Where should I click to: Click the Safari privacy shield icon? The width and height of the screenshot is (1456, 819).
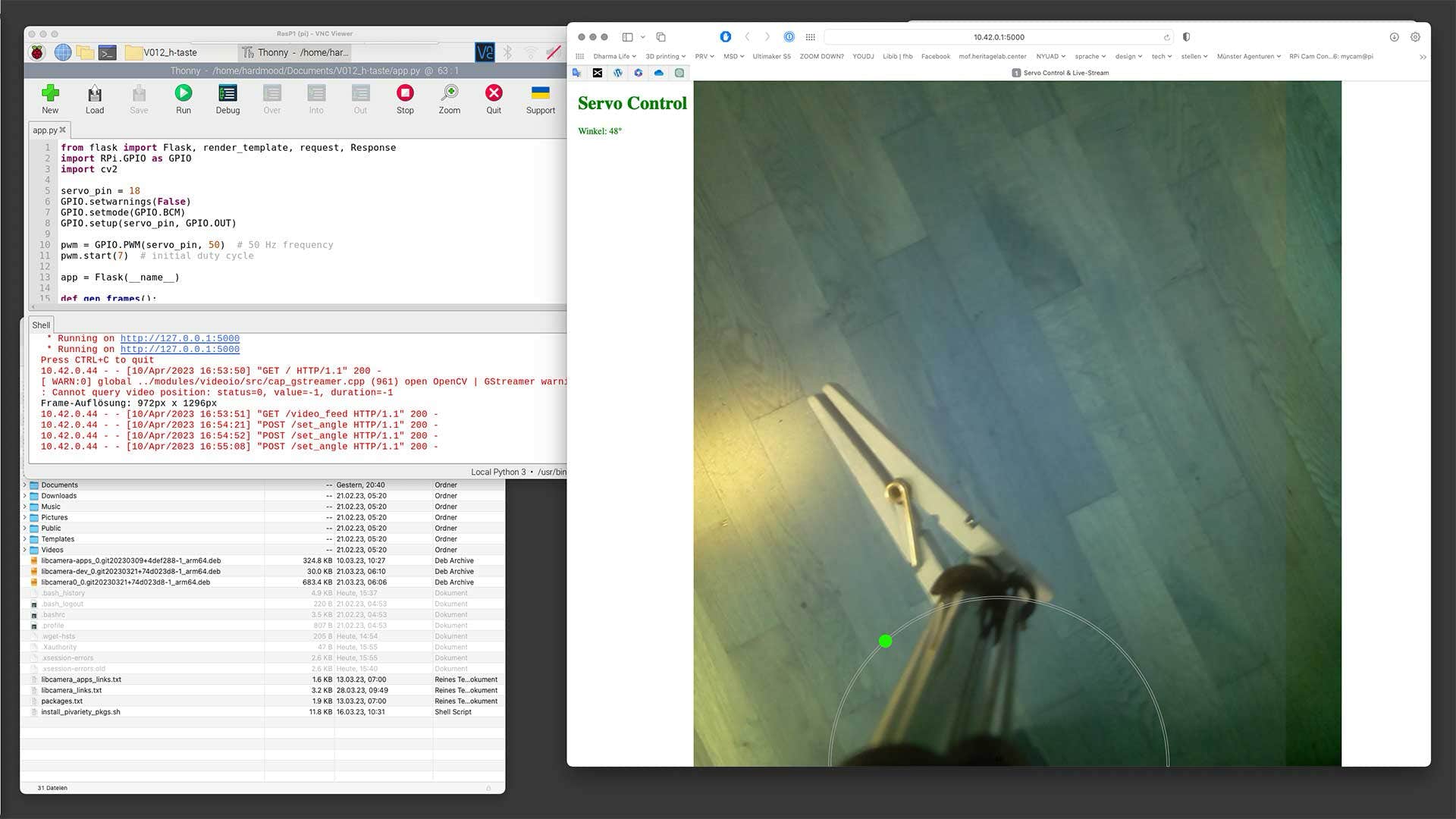point(1186,36)
